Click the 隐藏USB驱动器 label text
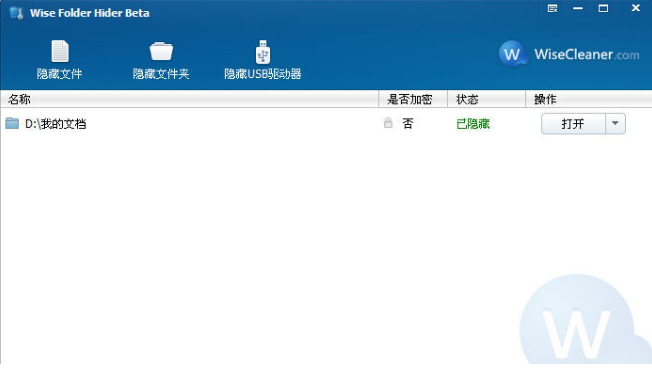 (263, 74)
